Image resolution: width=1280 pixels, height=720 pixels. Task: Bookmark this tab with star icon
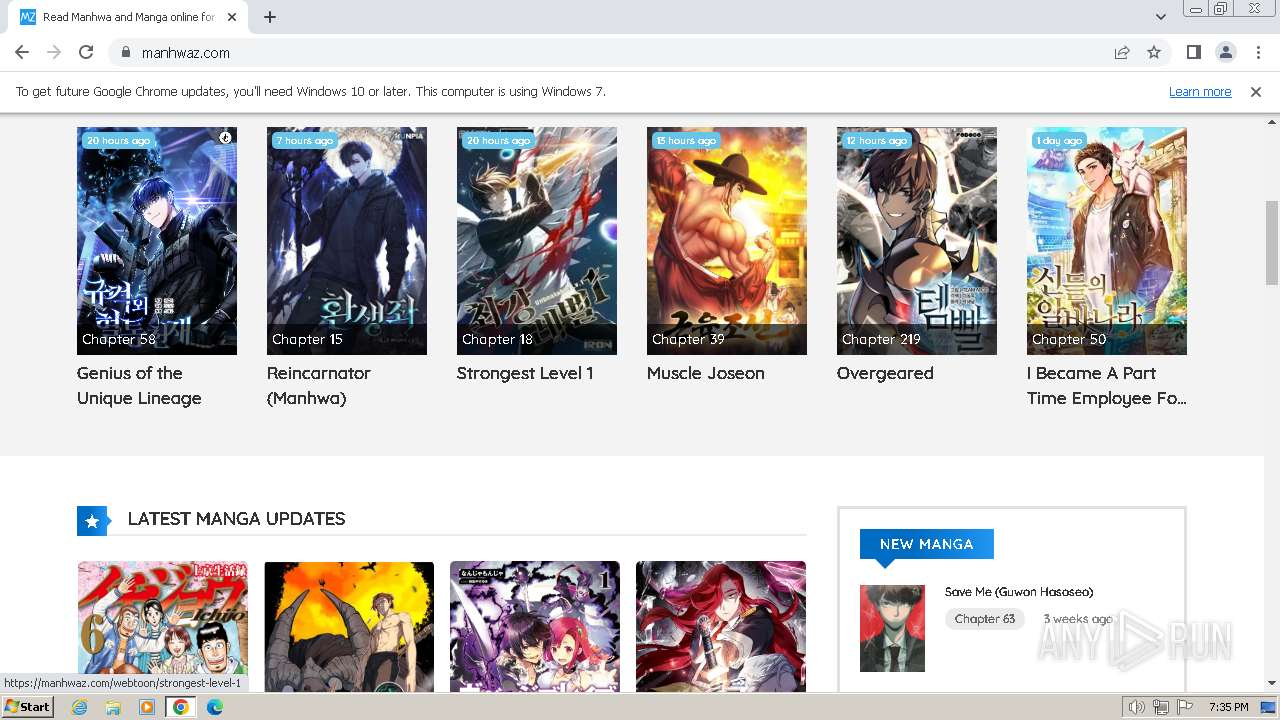click(1154, 52)
